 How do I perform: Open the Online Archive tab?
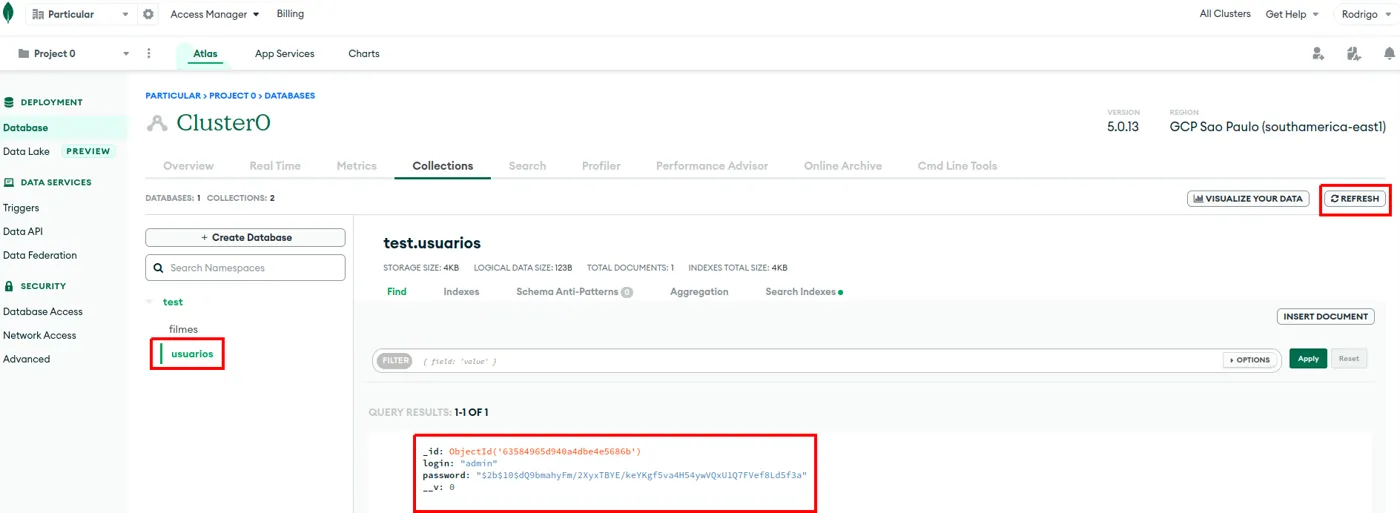click(x=843, y=166)
